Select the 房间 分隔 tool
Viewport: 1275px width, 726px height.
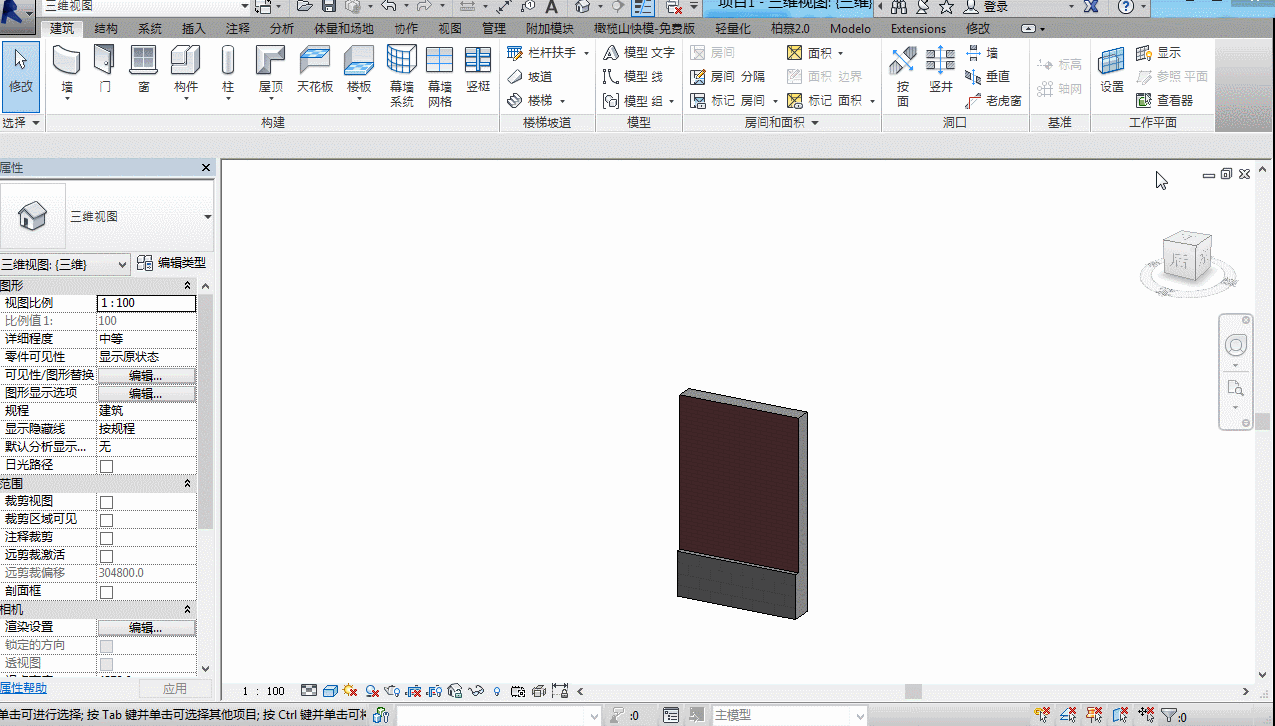click(x=727, y=76)
